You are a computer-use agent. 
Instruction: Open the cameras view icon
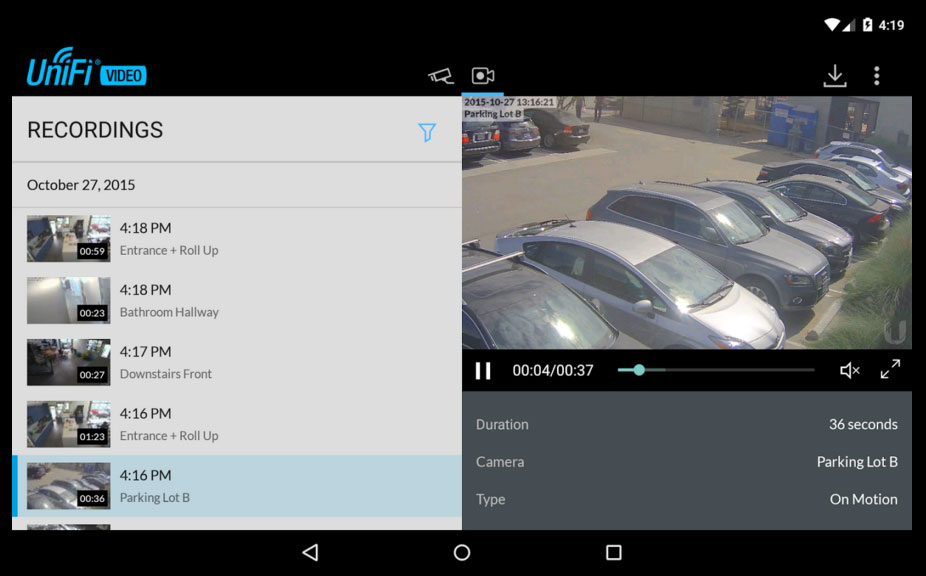pyautogui.click(x=441, y=76)
